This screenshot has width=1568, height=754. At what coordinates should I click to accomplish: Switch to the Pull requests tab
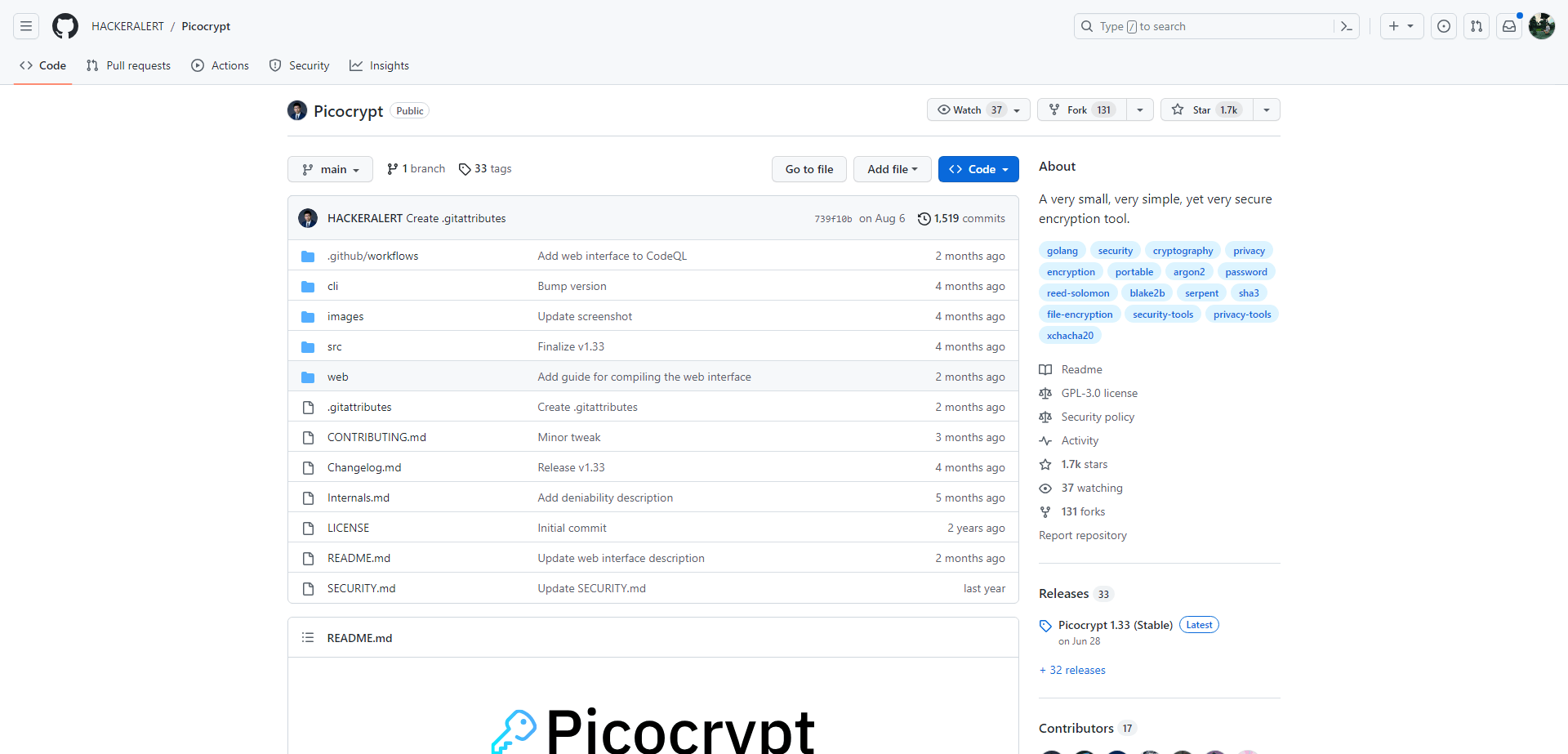(128, 65)
